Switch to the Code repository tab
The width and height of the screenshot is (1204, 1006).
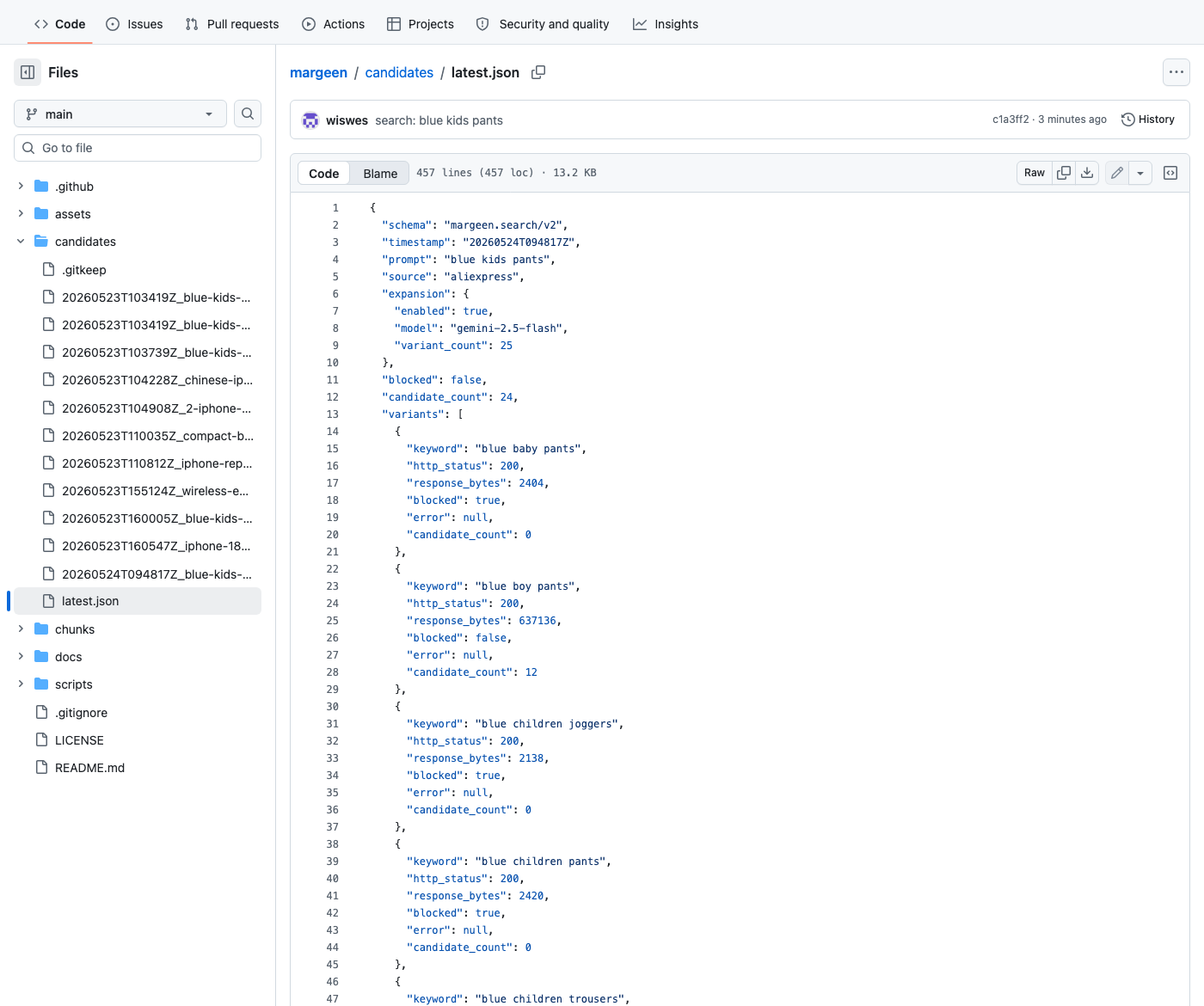tap(59, 24)
